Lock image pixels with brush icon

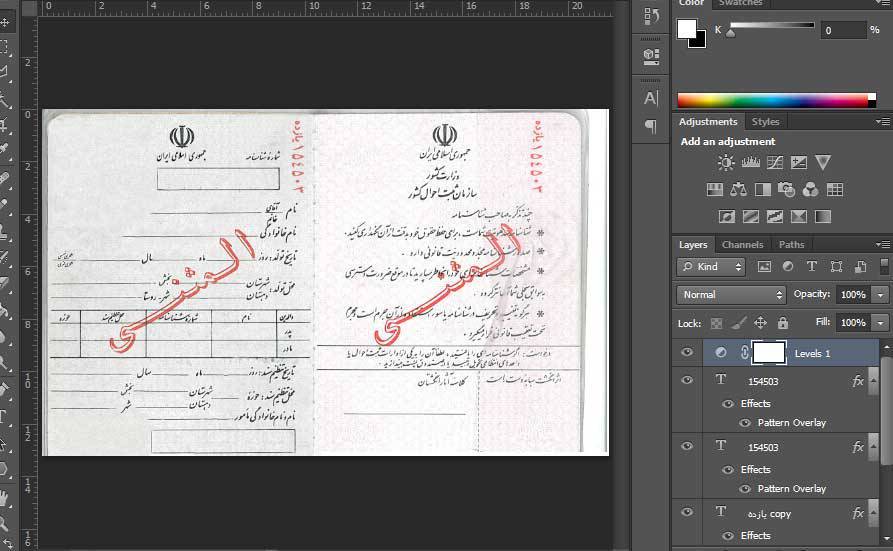click(738, 323)
